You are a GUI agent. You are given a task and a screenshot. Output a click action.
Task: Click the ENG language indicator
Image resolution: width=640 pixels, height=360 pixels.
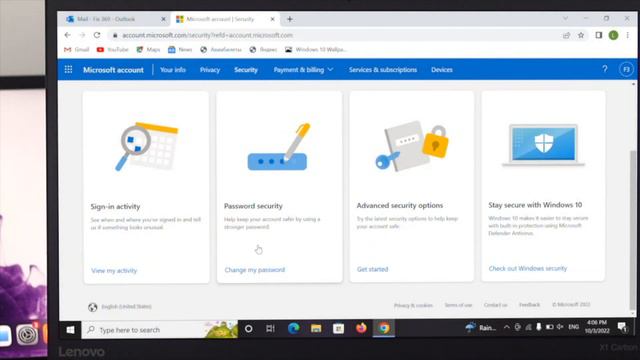pyautogui.click(x=573, y=327)
